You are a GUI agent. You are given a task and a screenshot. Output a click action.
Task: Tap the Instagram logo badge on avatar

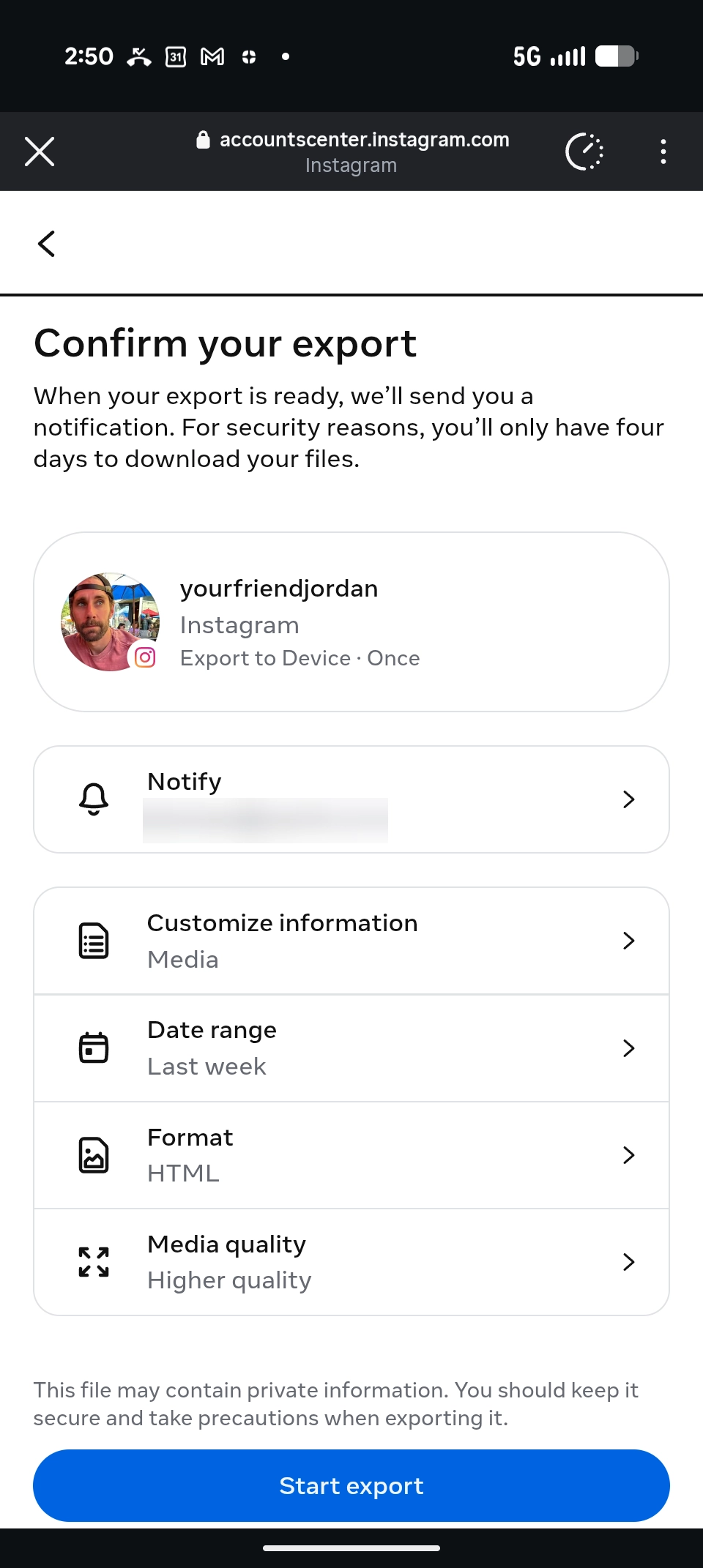coord(145,657)
